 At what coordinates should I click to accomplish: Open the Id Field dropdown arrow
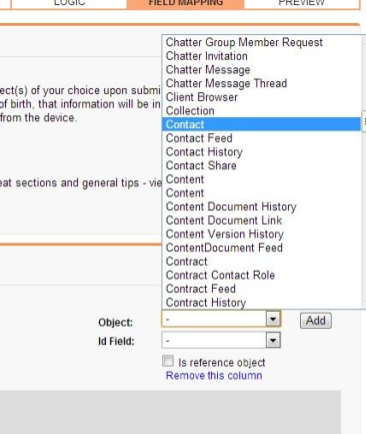(x=273, y=340)
